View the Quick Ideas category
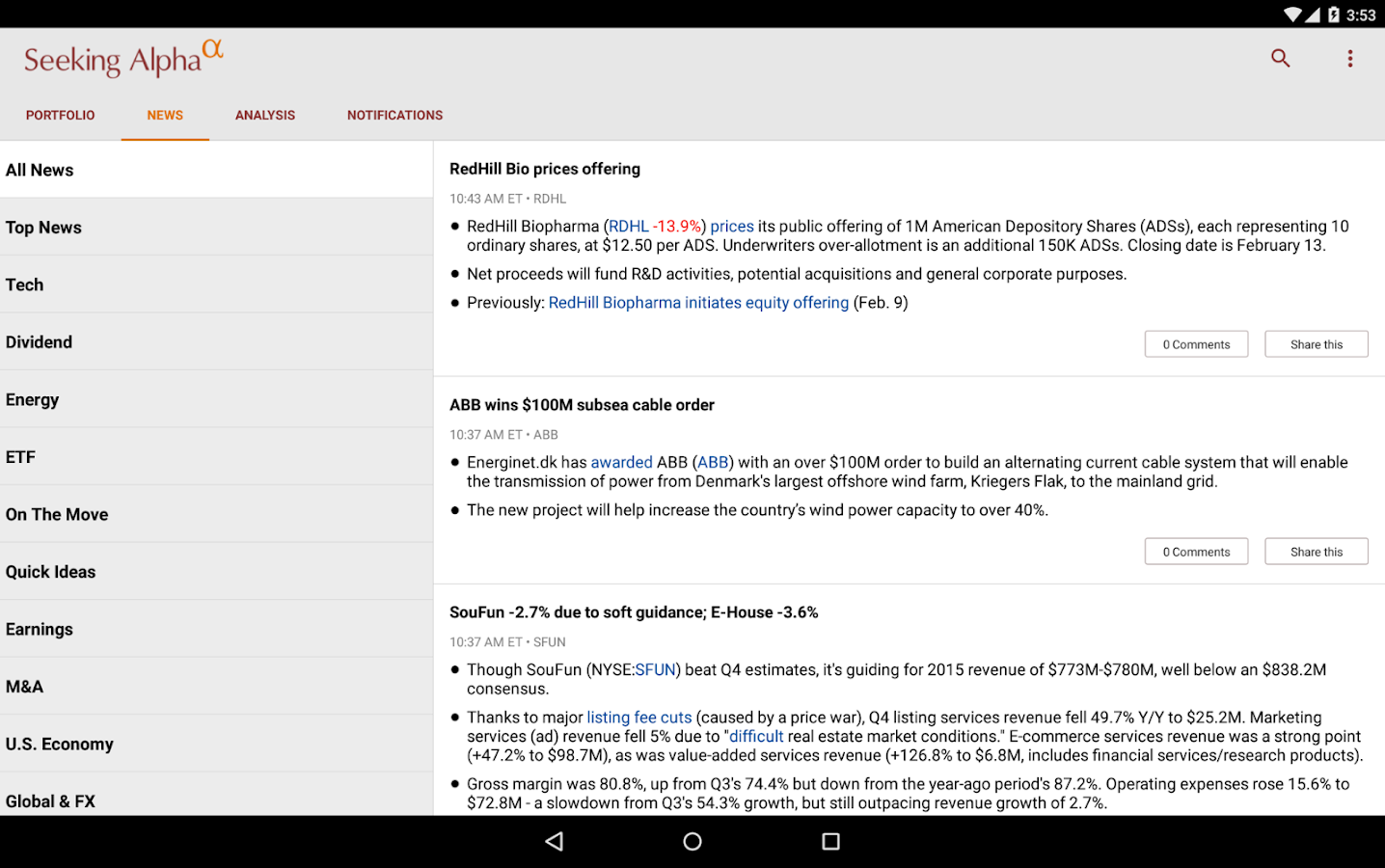 (x=216, y=572)
